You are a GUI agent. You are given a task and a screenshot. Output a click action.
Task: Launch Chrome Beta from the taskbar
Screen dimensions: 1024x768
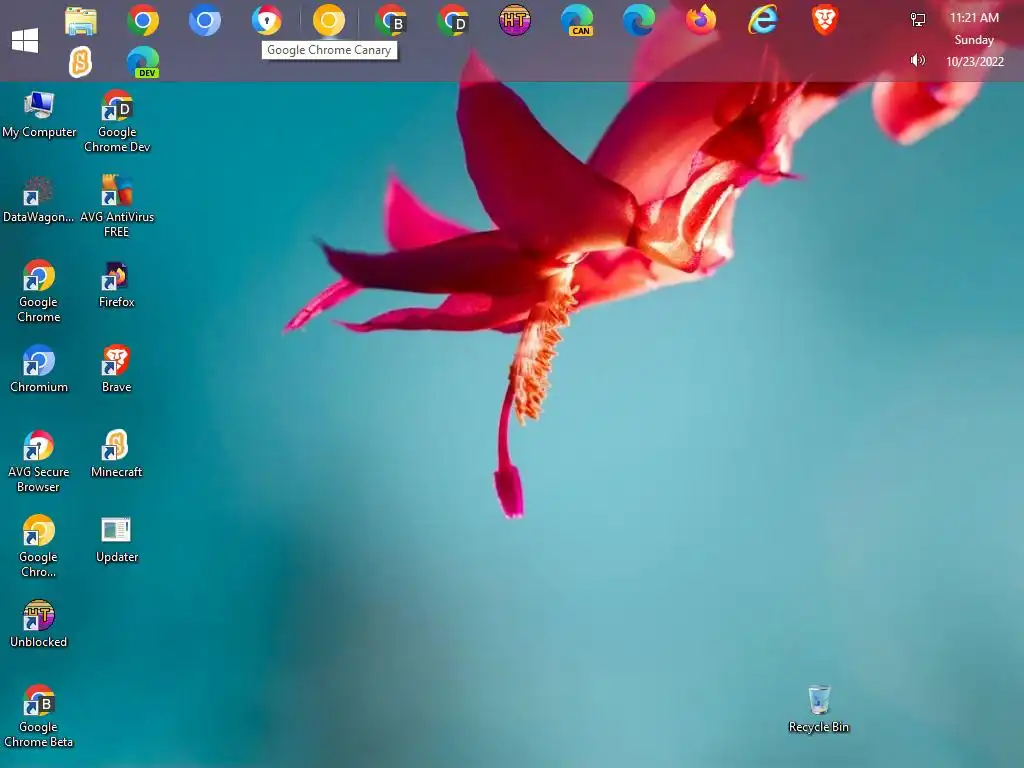(391, 21)
